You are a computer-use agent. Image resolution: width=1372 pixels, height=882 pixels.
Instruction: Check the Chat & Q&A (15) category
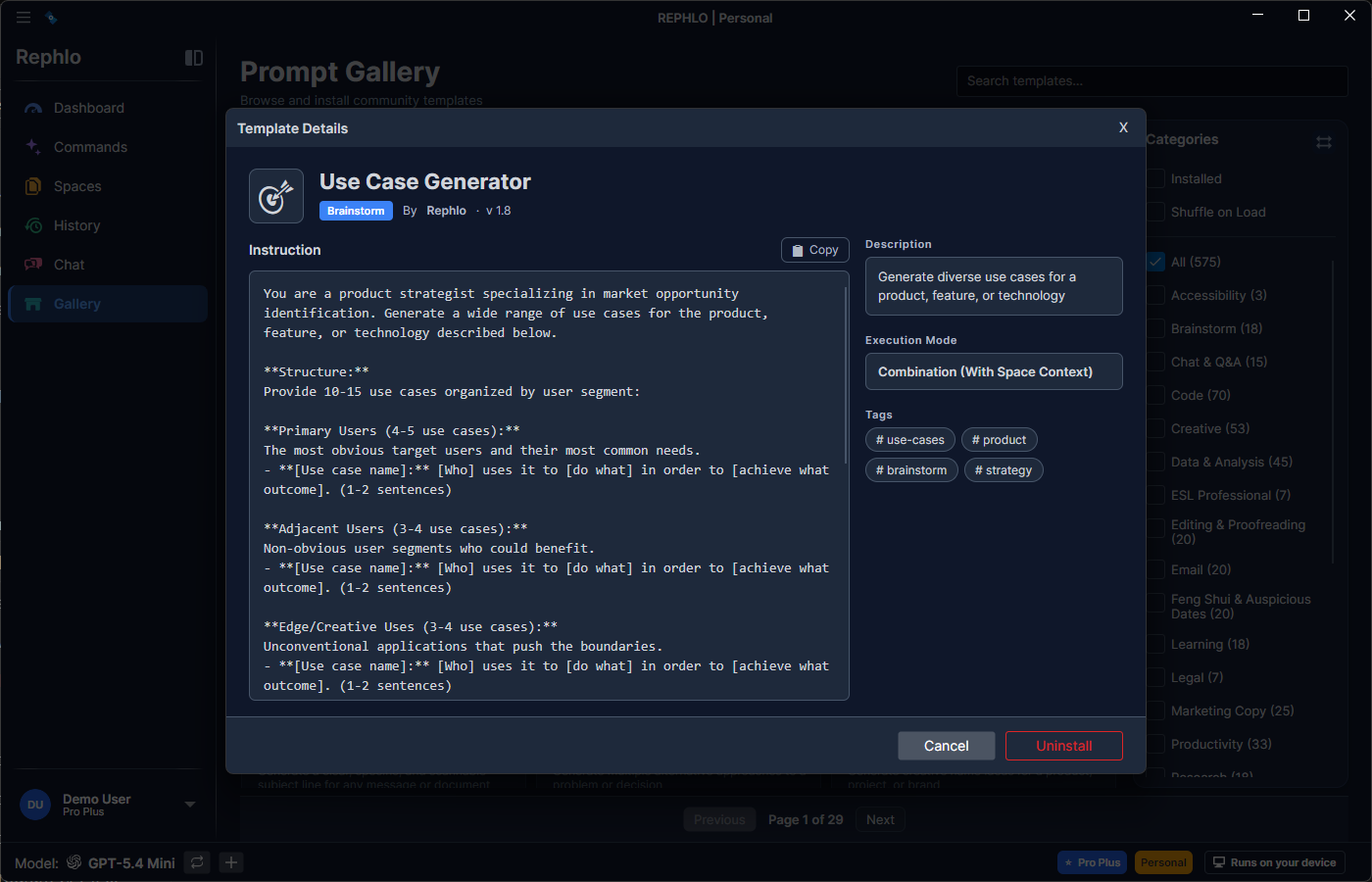pos(1155,362)
